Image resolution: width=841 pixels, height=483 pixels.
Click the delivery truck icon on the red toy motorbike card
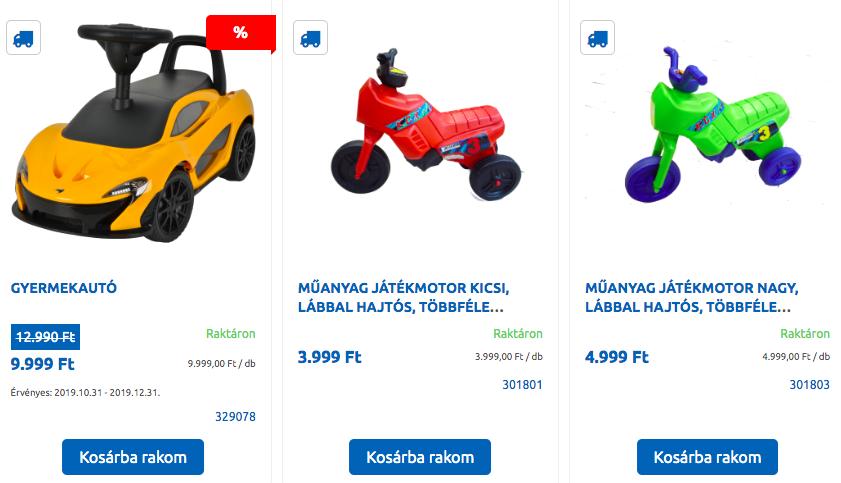311,38
